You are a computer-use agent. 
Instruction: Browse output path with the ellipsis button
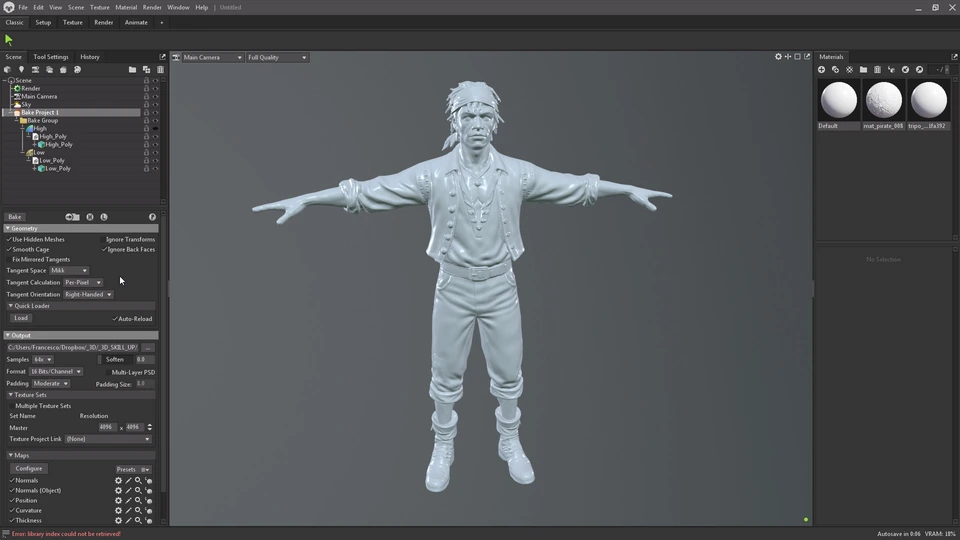(148, 348)
